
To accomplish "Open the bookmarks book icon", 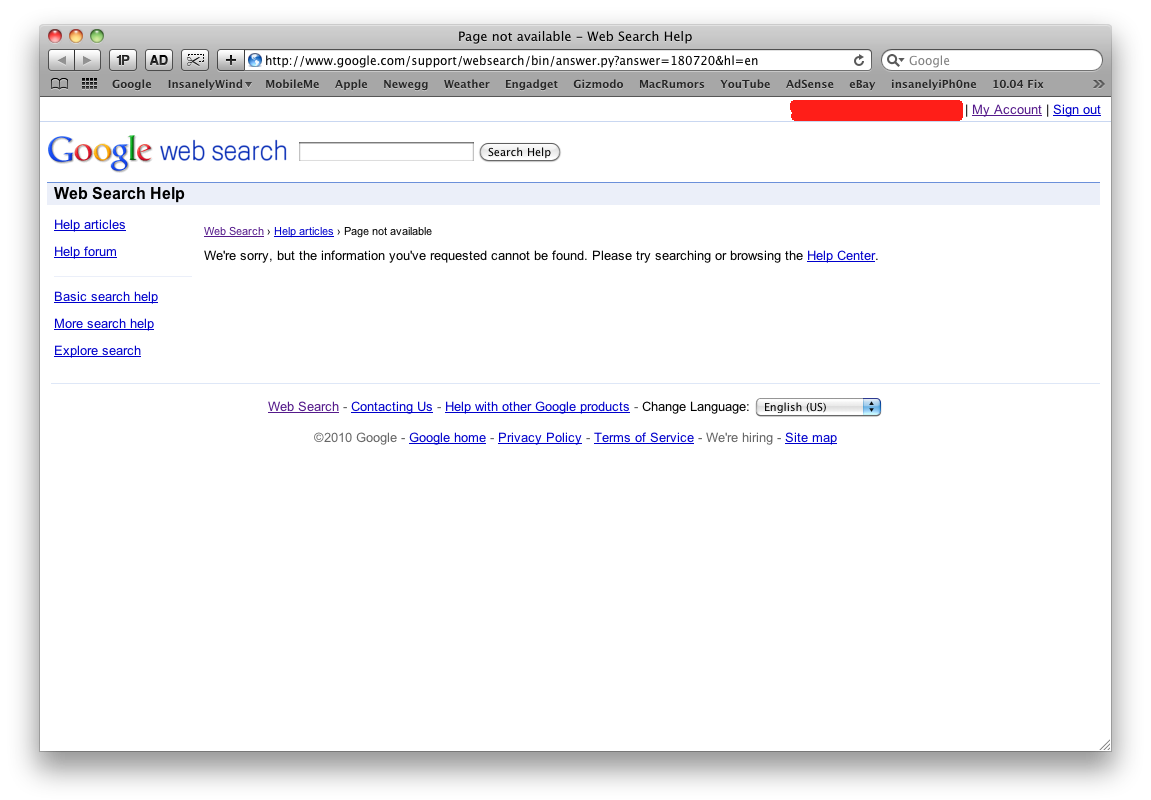I will [59, 84].
